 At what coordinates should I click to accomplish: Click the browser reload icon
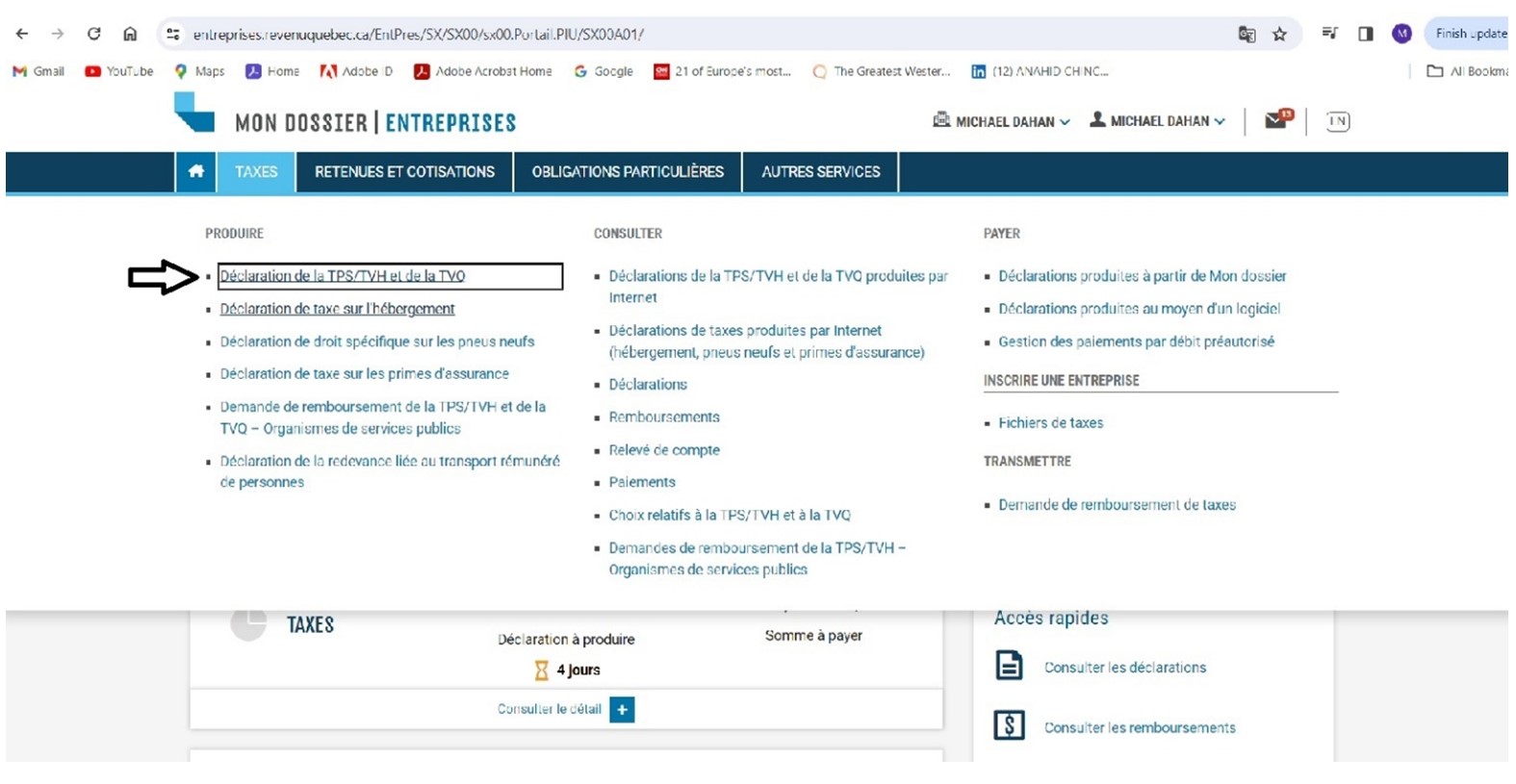pyautogui.click(x=93, y=35)
